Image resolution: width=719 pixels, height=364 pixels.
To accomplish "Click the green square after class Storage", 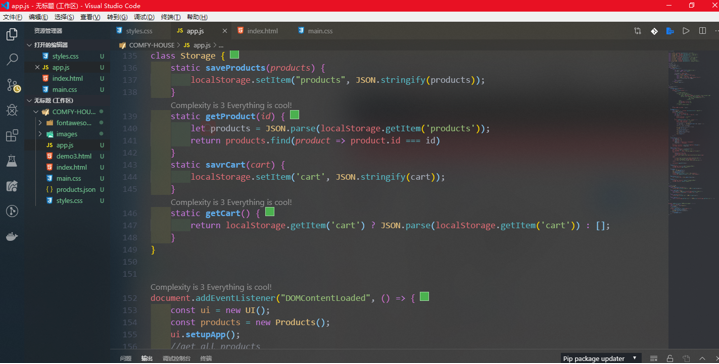I will point(234,55).
